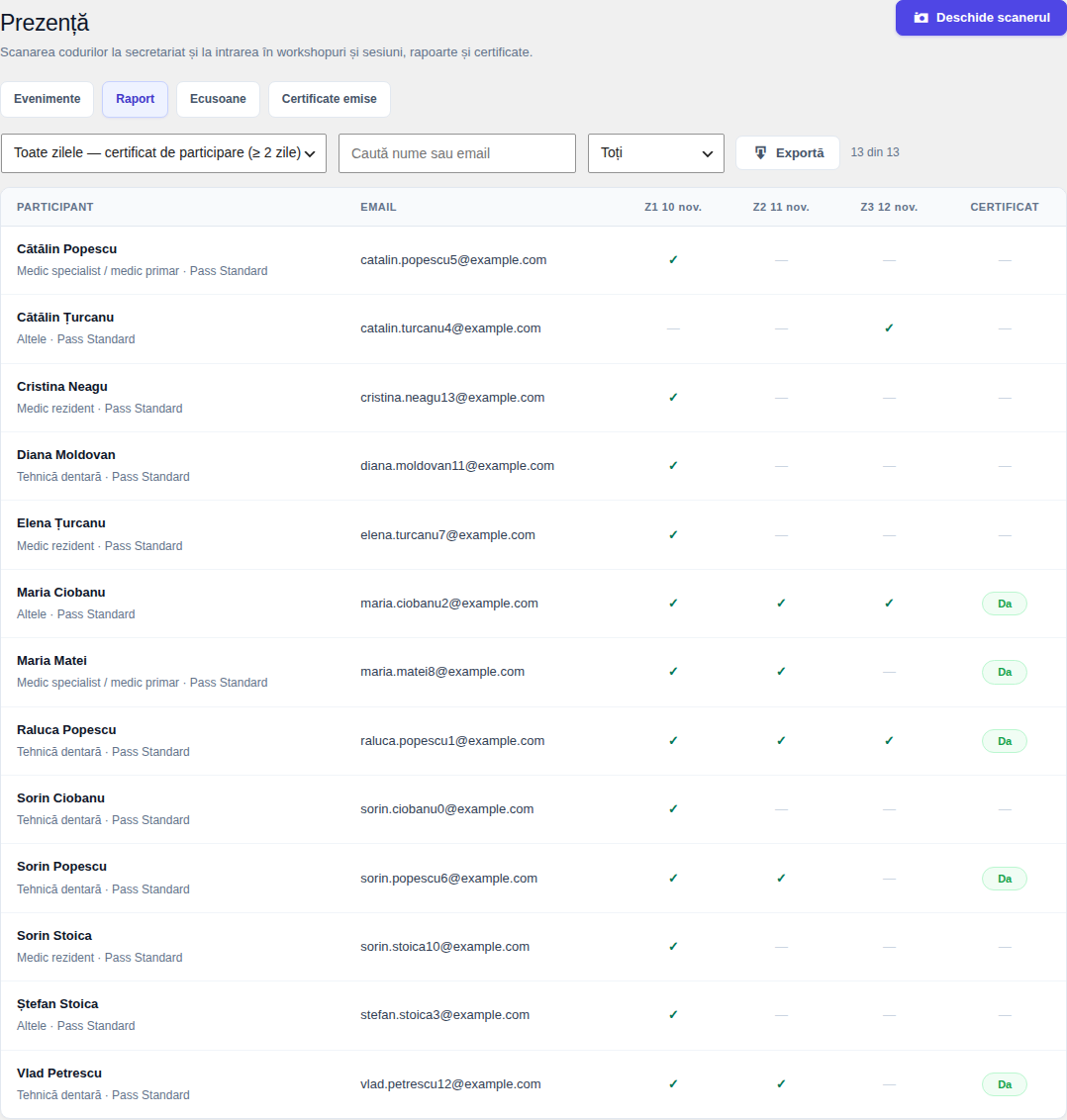Click Sorin Popescu's Da certificate badge

pos(1004,879)
